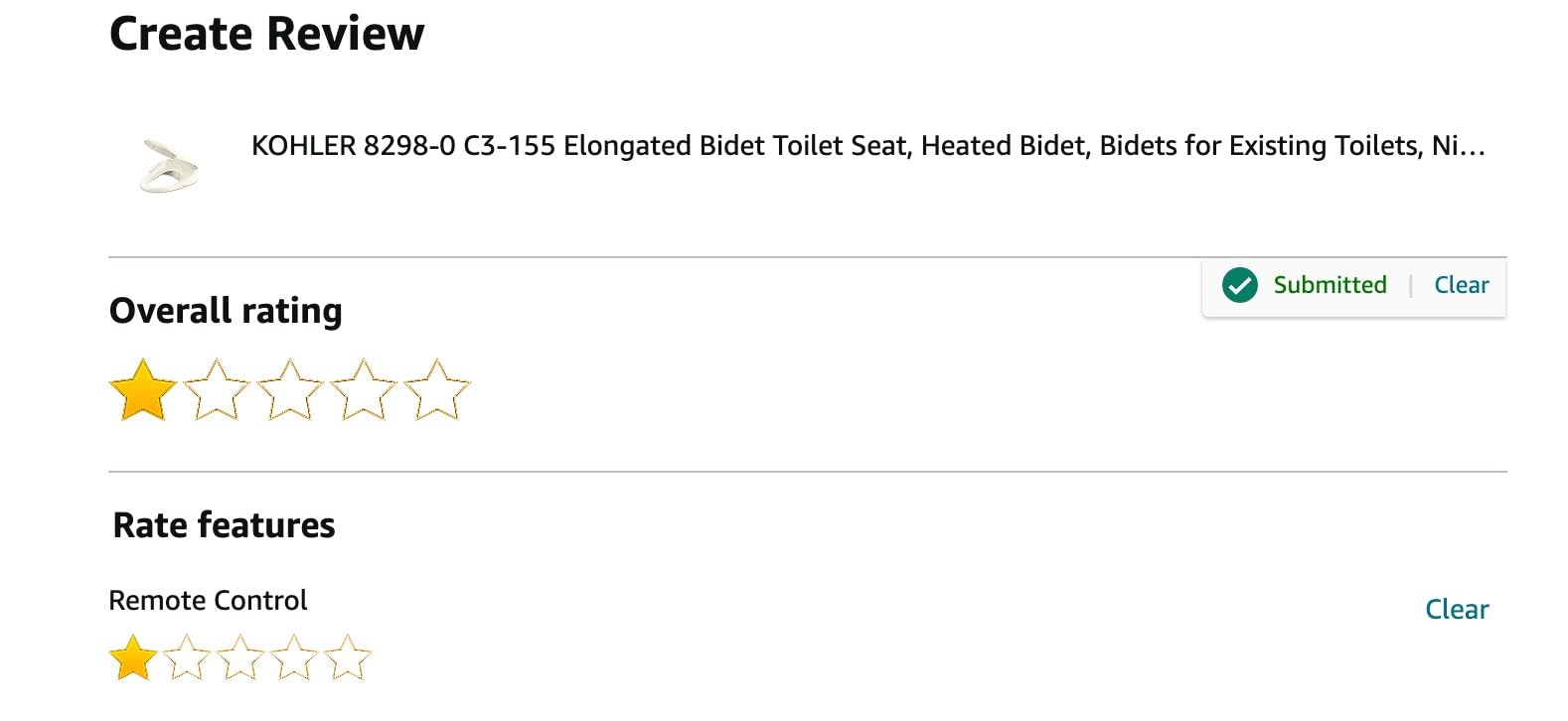Click the Create Review heading

266,34
